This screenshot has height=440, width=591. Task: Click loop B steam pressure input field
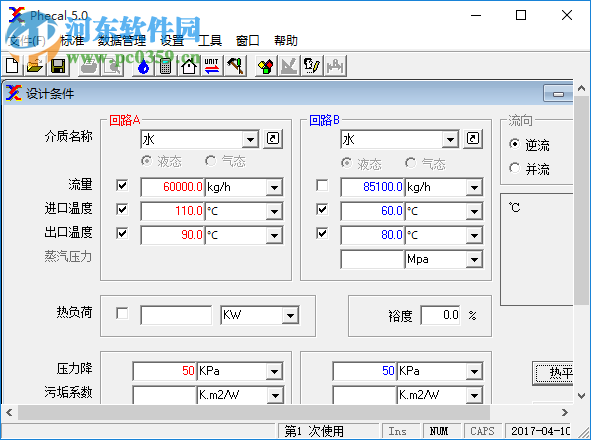click(x=373, y=259)
